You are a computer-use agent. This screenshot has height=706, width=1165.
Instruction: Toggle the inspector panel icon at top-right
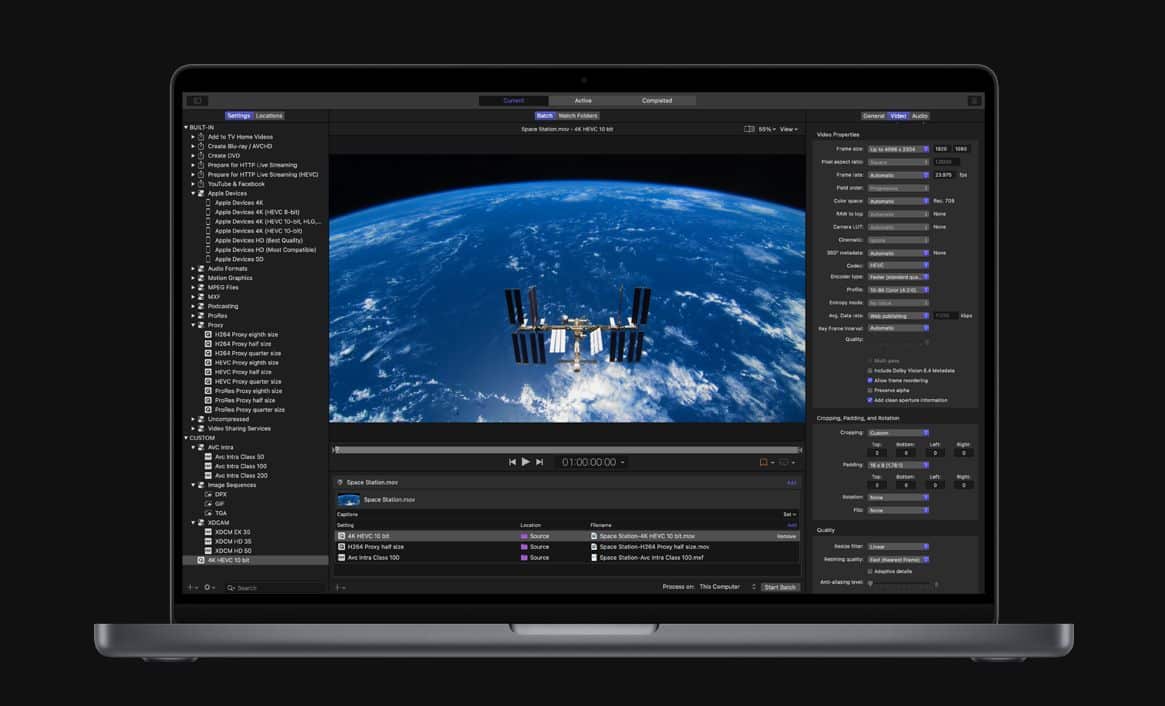click(x=973, y=101)
